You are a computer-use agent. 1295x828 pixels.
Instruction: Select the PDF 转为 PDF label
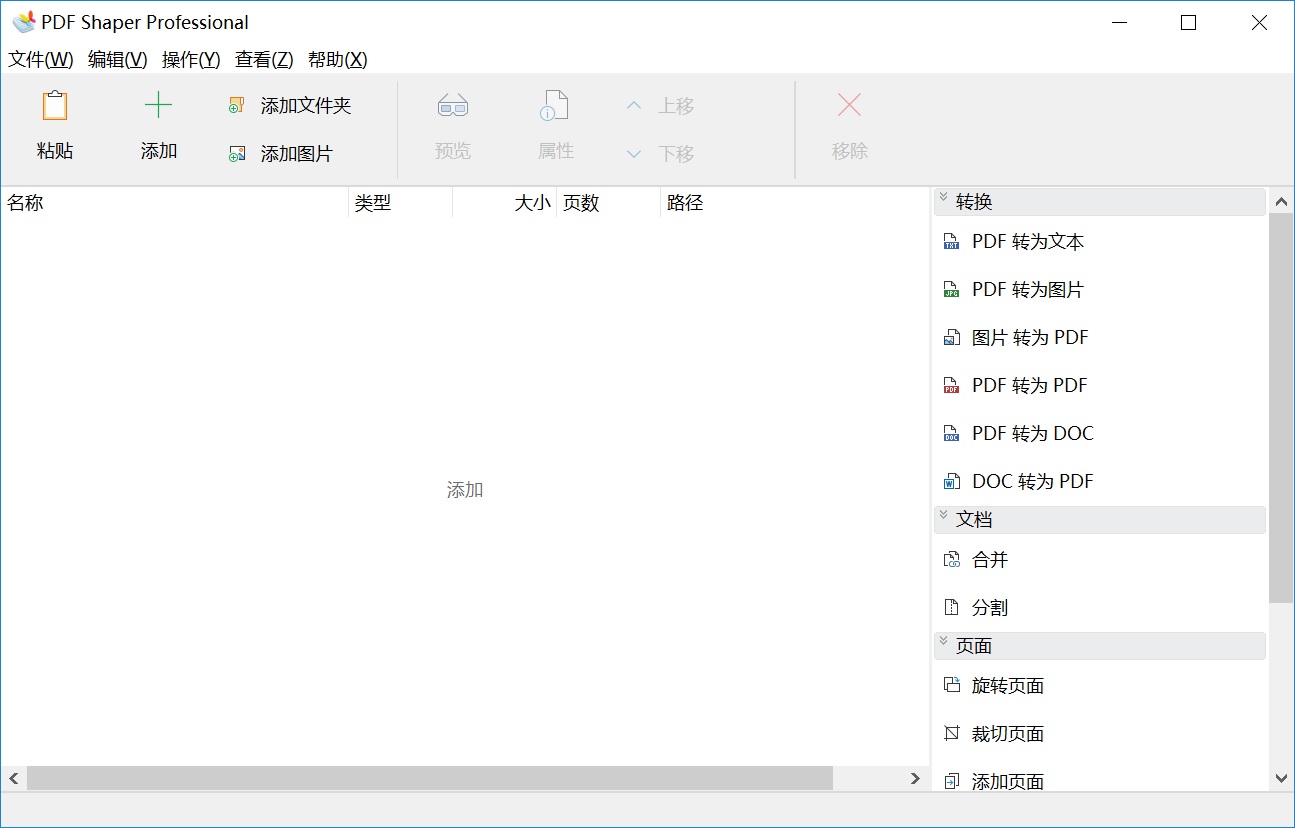click(x=1030, y=385)
